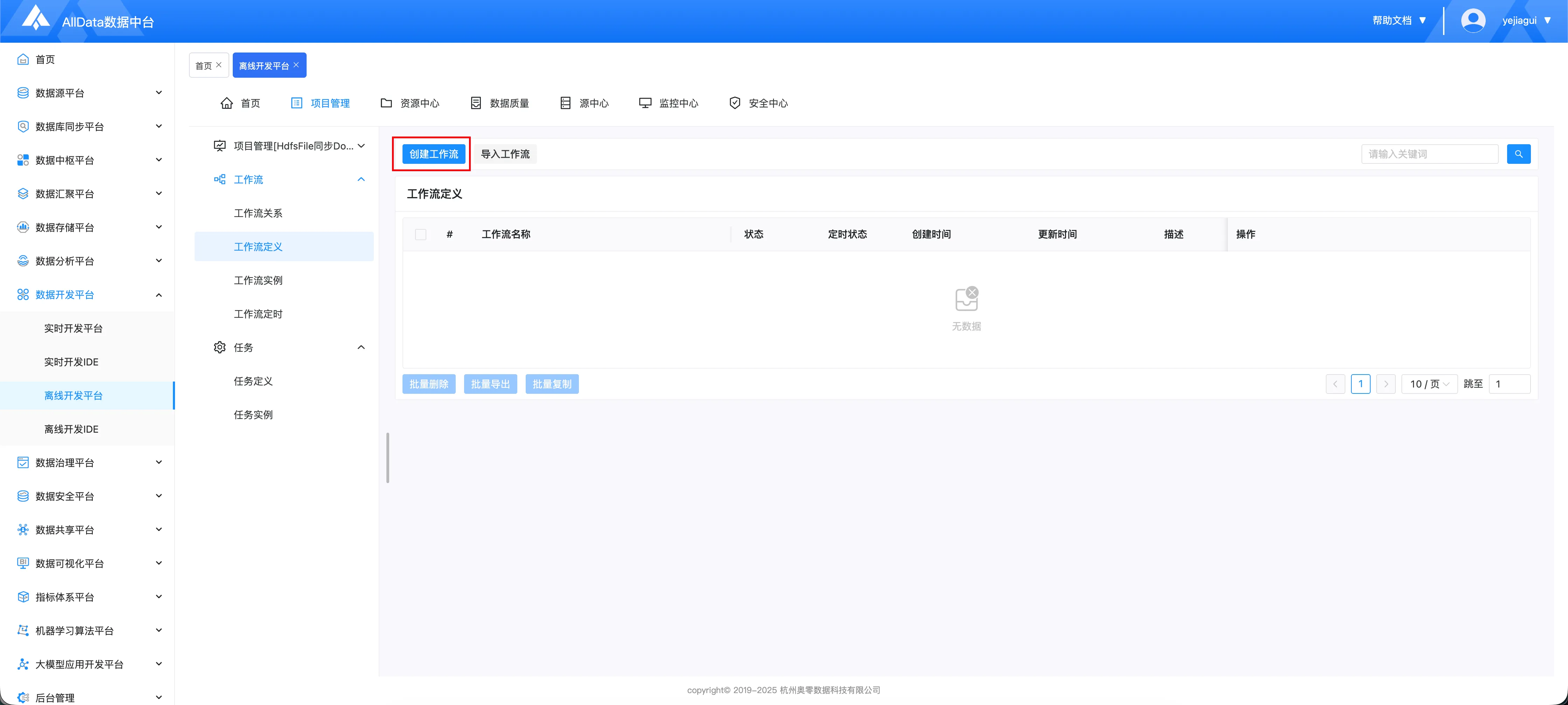Open 安全中心 via its shield icon
This screenshot has height=705, width=1568.
[735, 103]
